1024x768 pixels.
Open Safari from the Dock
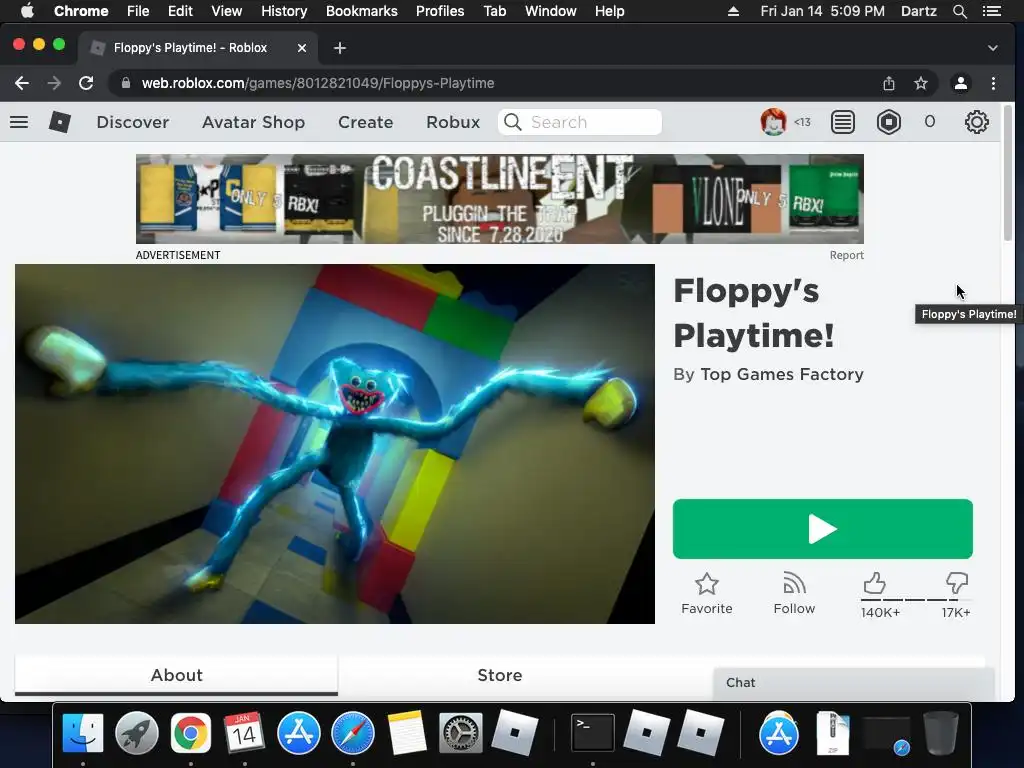(353, 733)
